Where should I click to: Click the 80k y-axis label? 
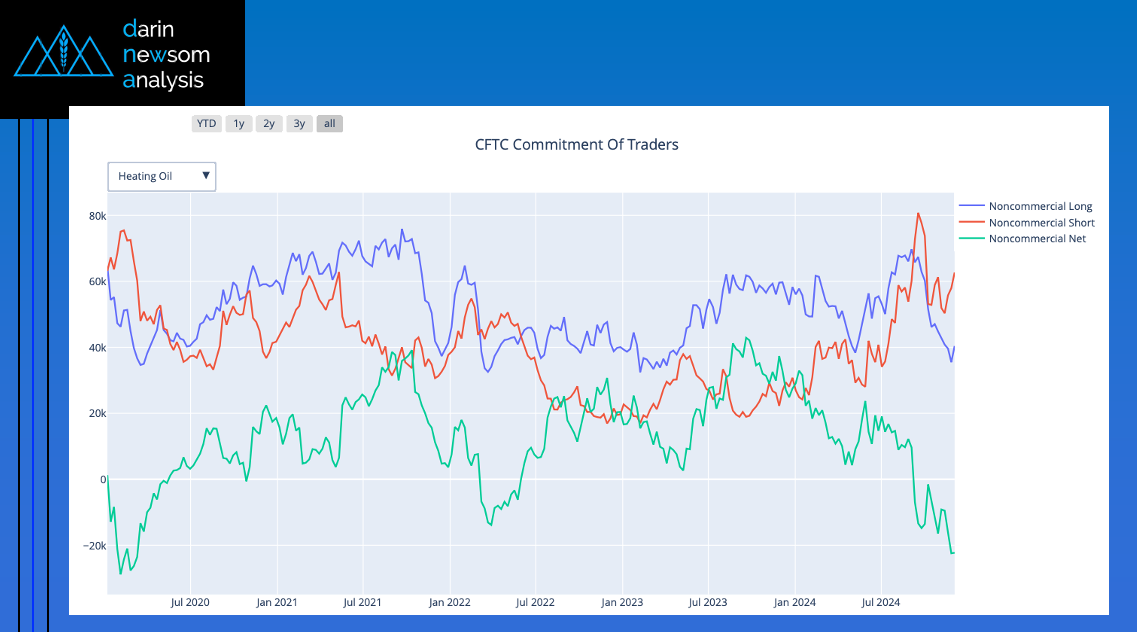[x=97, y=216]
